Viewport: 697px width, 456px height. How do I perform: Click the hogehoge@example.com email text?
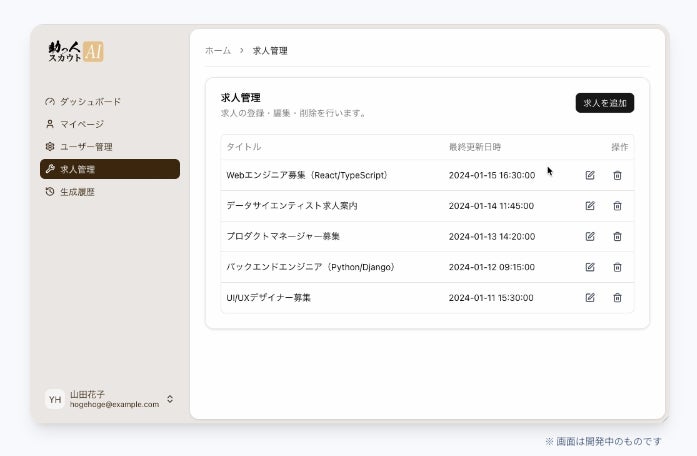point(114,404)
